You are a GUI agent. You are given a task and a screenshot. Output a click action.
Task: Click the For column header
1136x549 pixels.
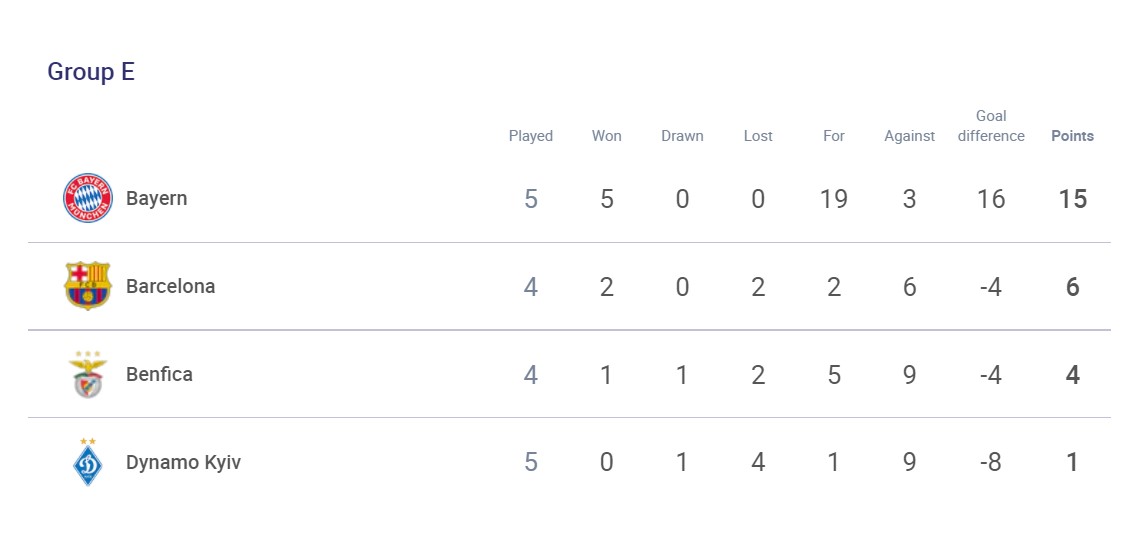[x=834, y=136]
